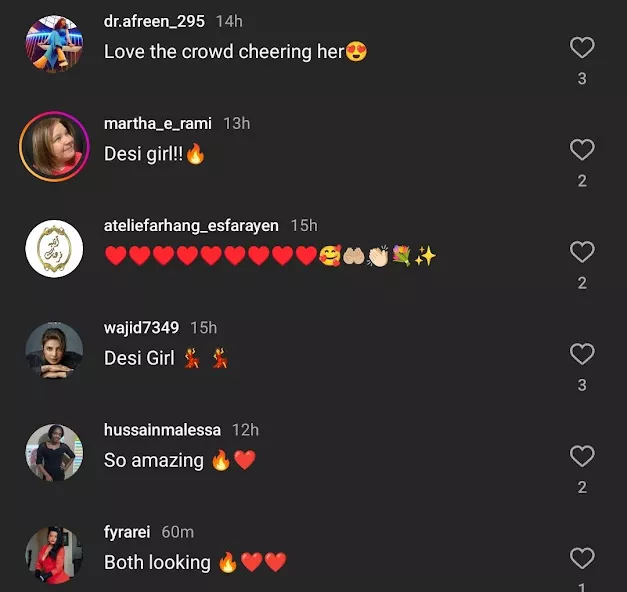Like ateliefarhang_esfarayen's emoji comment

(581, 252)
